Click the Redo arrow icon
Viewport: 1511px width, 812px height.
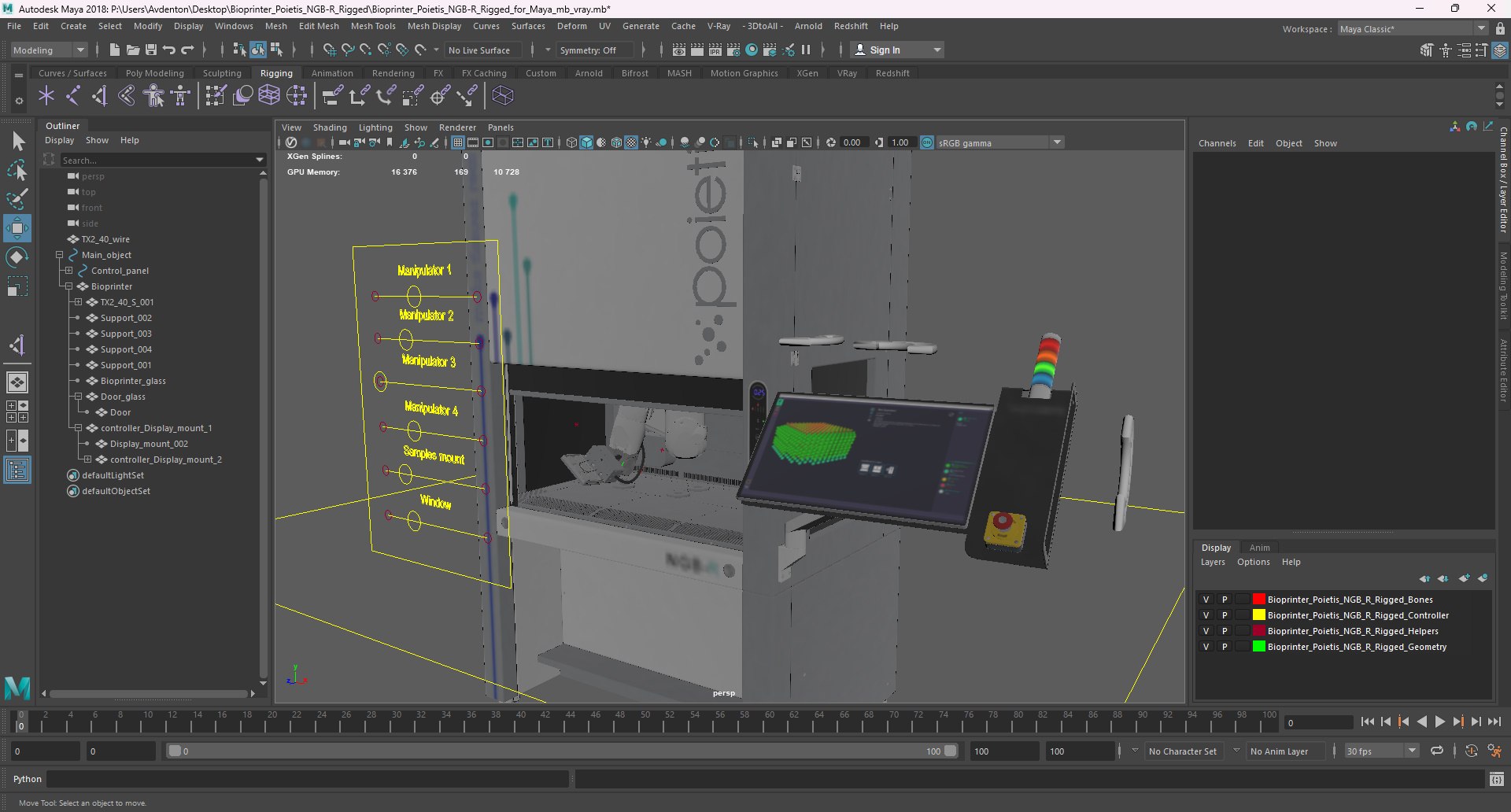(187, 50)
